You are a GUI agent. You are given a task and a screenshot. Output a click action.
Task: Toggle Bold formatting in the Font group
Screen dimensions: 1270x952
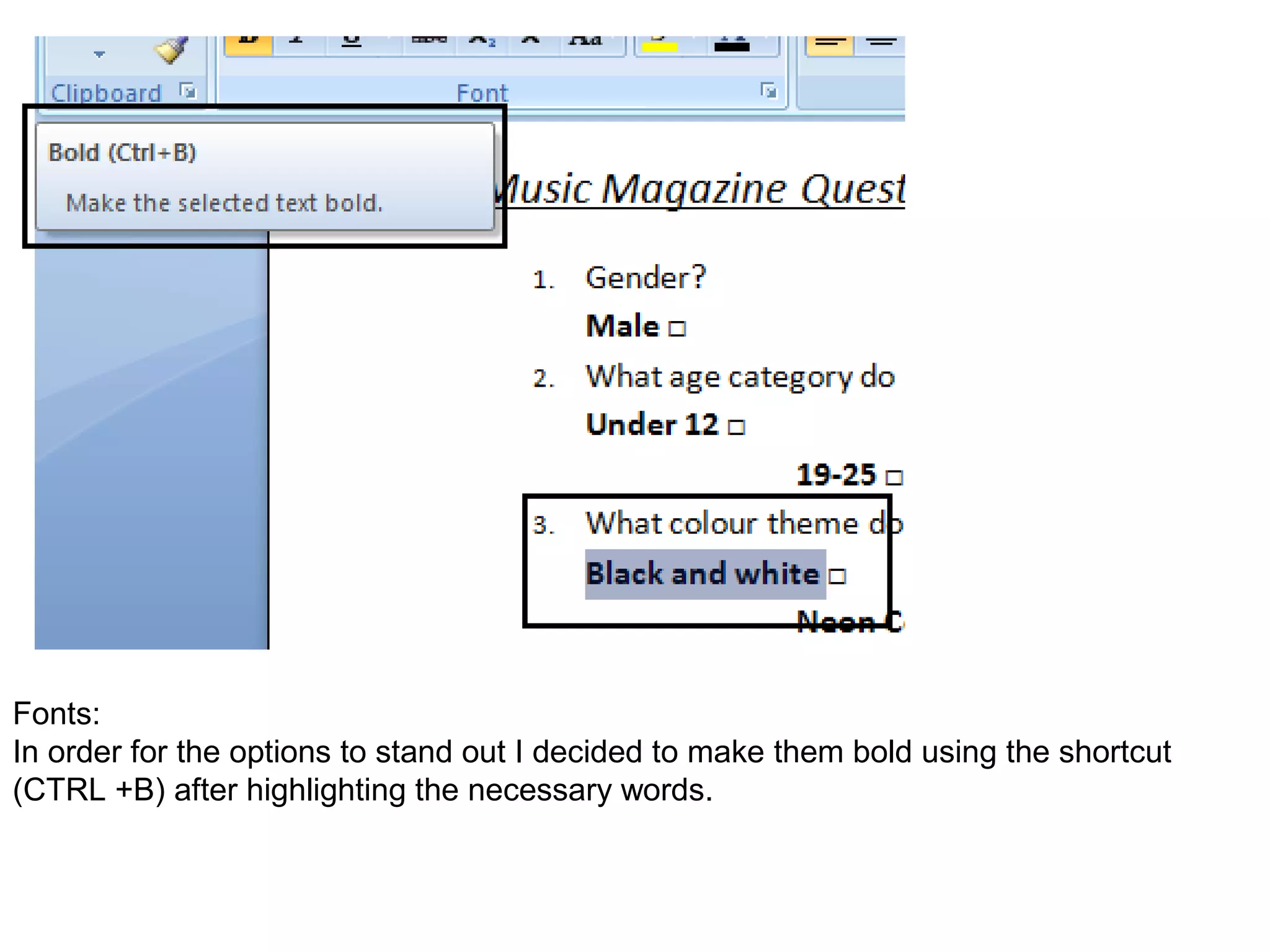pos(249,45)
